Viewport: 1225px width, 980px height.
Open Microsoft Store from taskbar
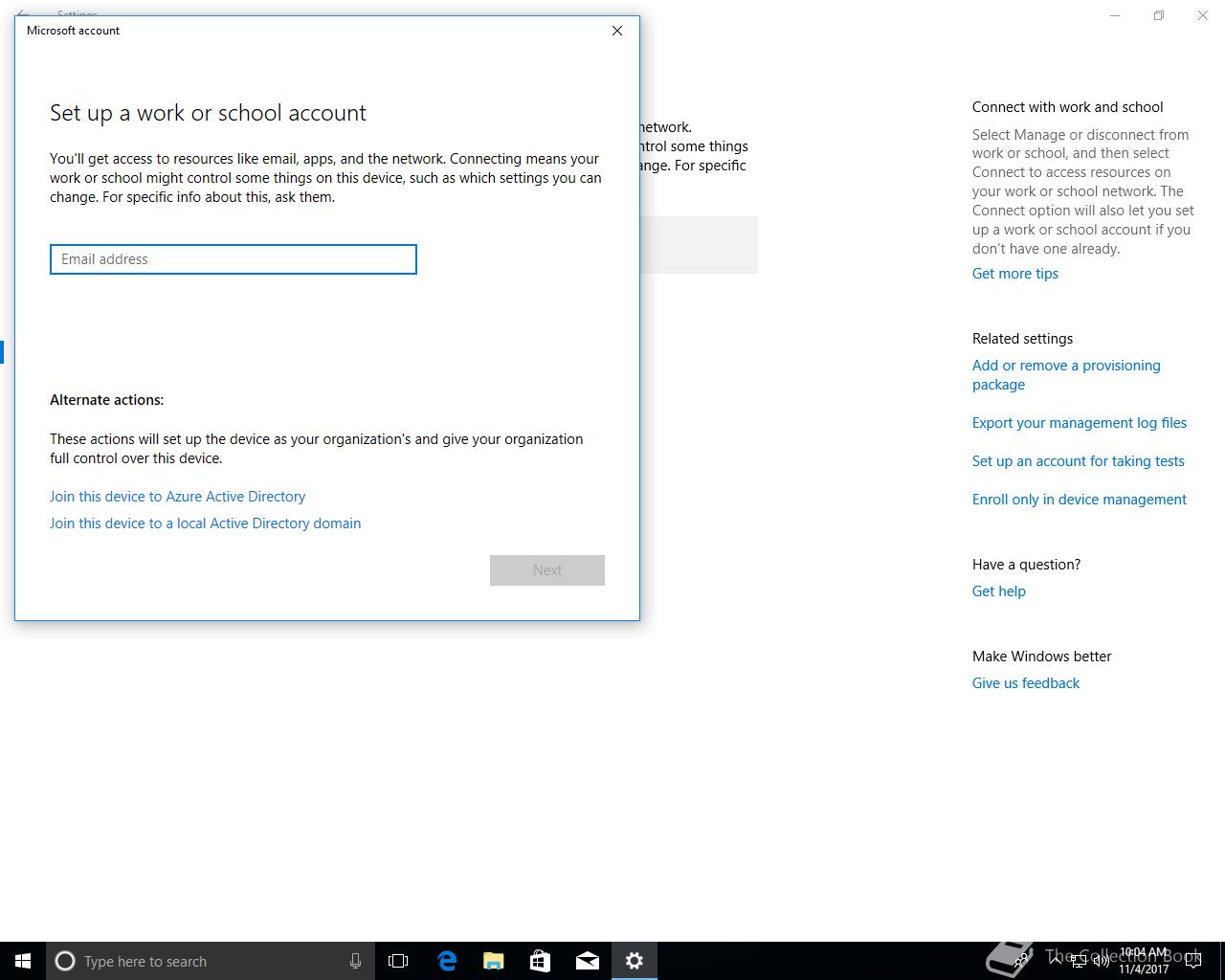pyautogui.click(x=541, y=961)
